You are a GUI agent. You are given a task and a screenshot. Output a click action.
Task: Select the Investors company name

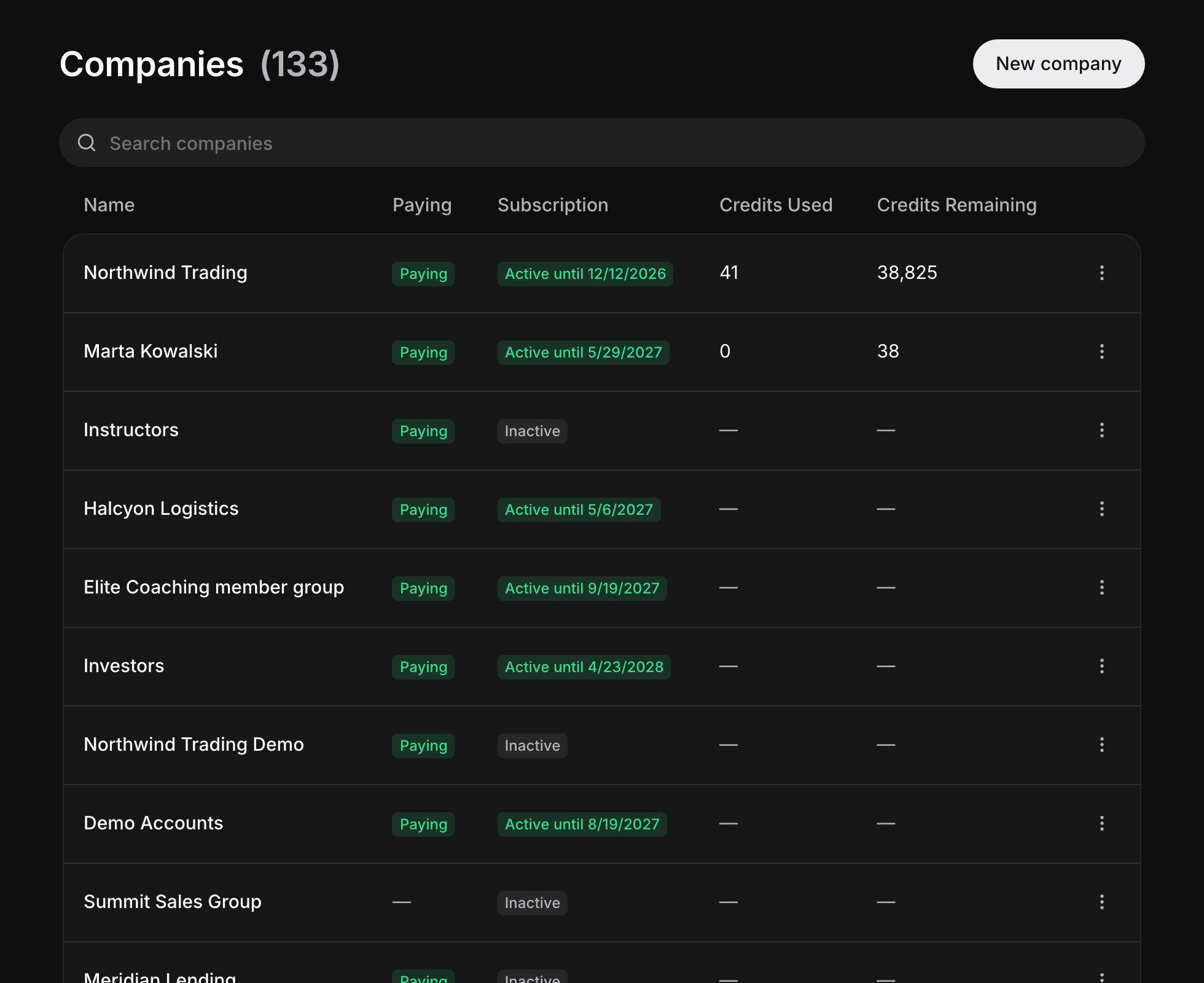[x=123, y=666]
